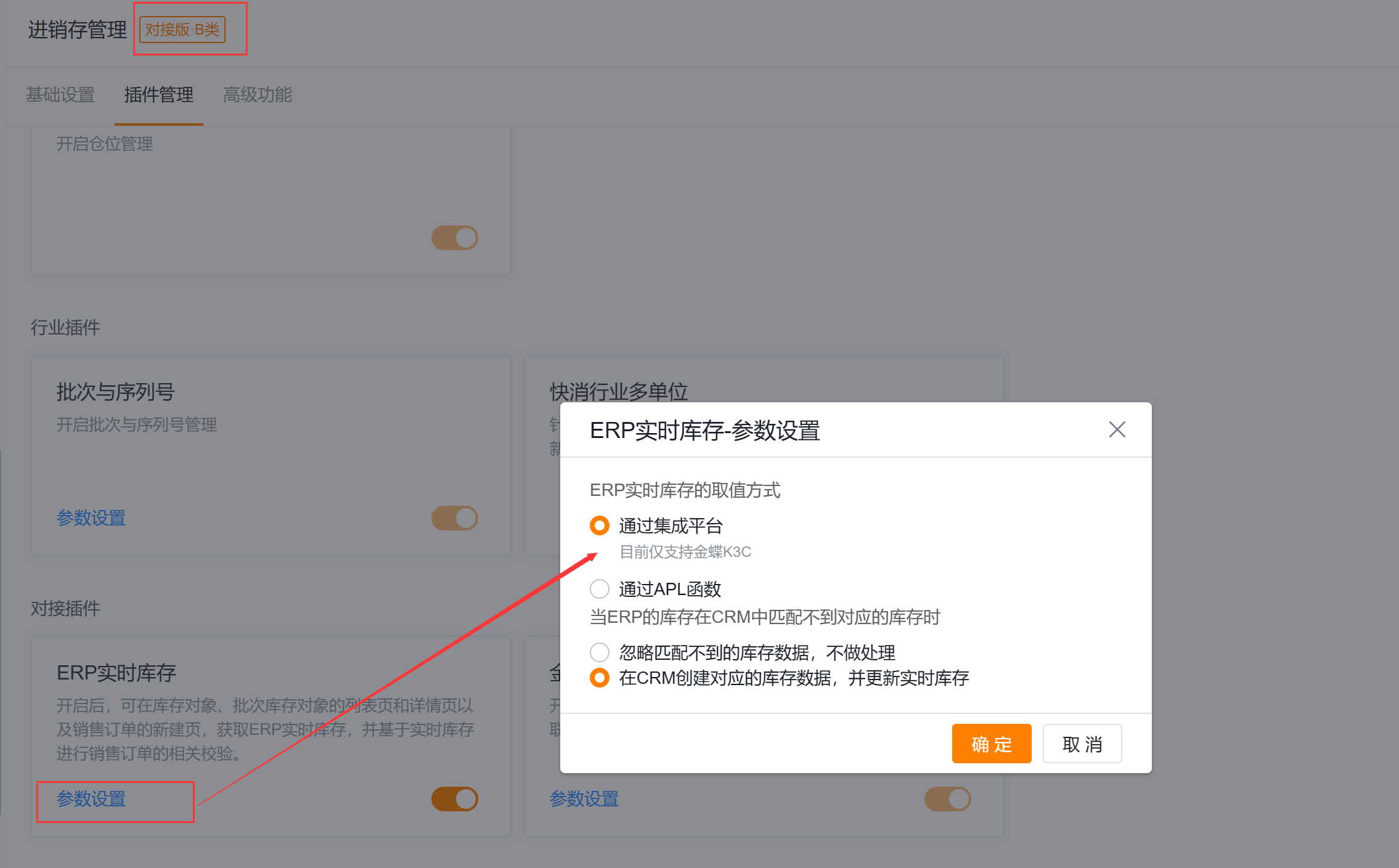This screenshot has height=868, width=1399.
Task: Close the ERP实时库存-参数设置 dialog
Action: [x=1116, y=429]
